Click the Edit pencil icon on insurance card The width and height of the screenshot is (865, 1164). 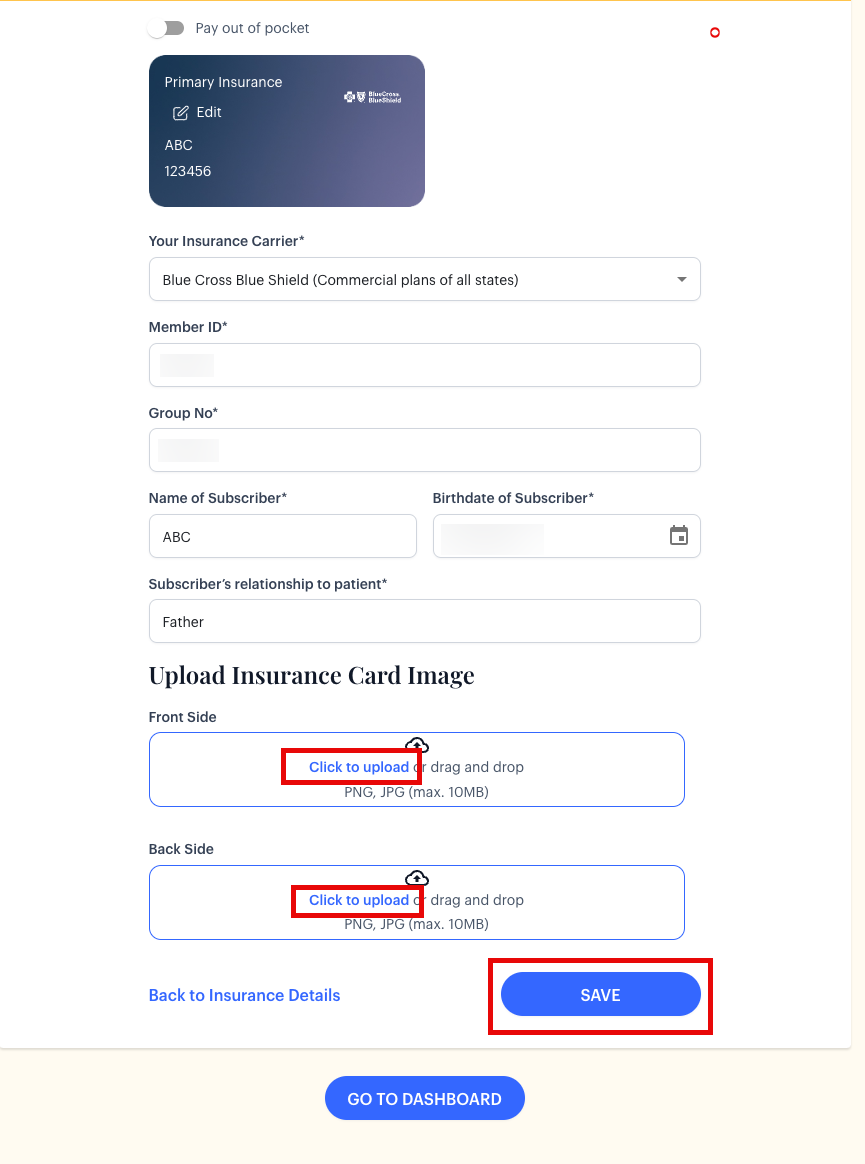tap(181, 113)
